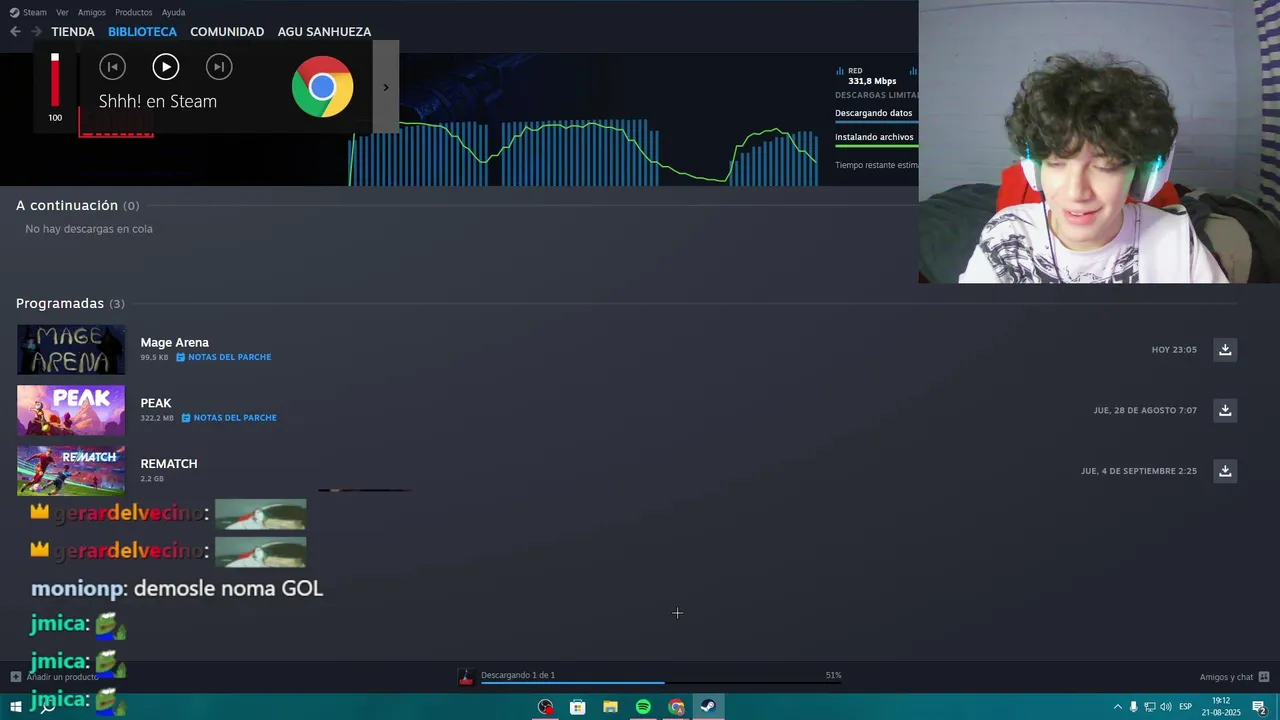Download REMATCH update now

pyautogui.click(x=1225, y=470)
